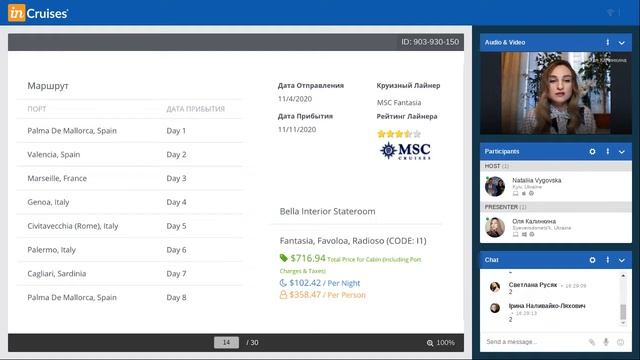Click the Send a message field

(534, 342)
